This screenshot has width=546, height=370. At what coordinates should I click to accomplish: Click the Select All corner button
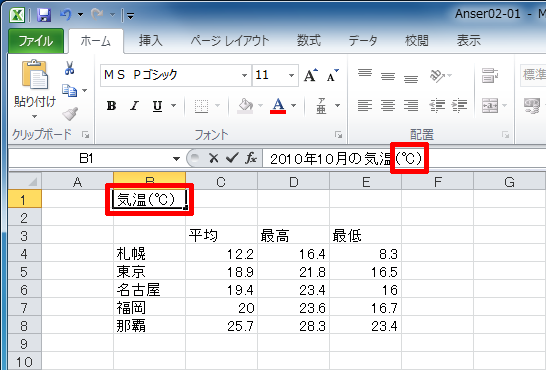click(x=25, y=181)
